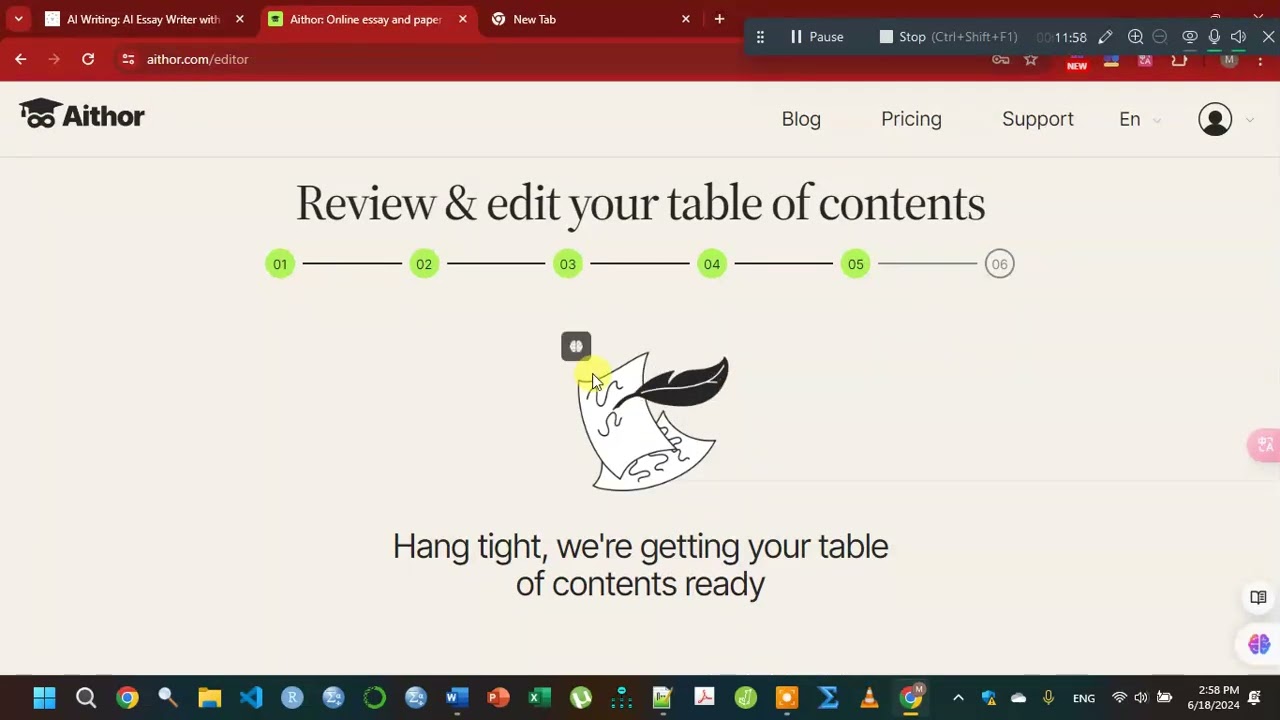Open the saved passwords key icon
This screenshot has width=1280, height=720.
(1000, 61)
